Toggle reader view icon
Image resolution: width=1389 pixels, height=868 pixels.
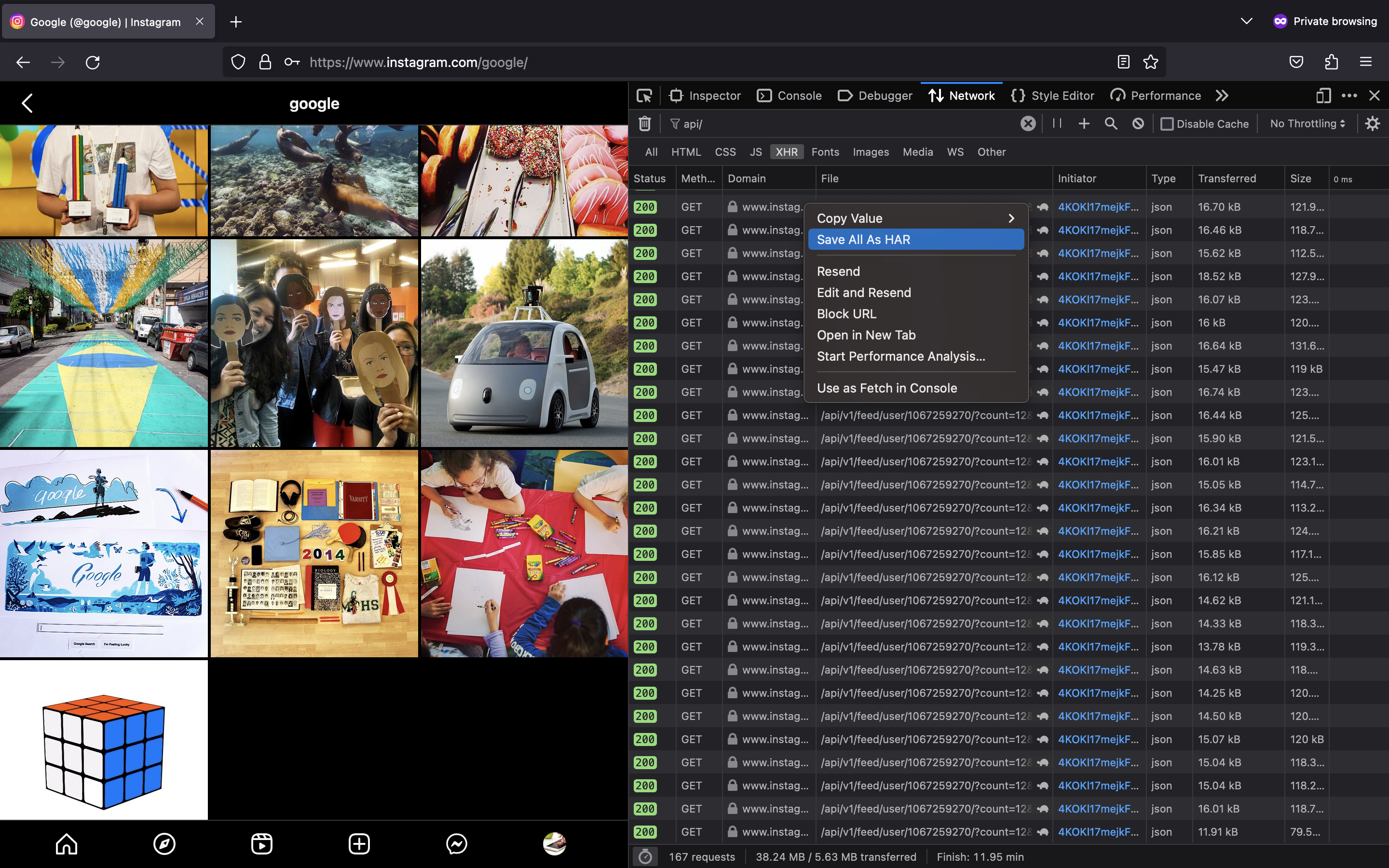[1124, 62]
